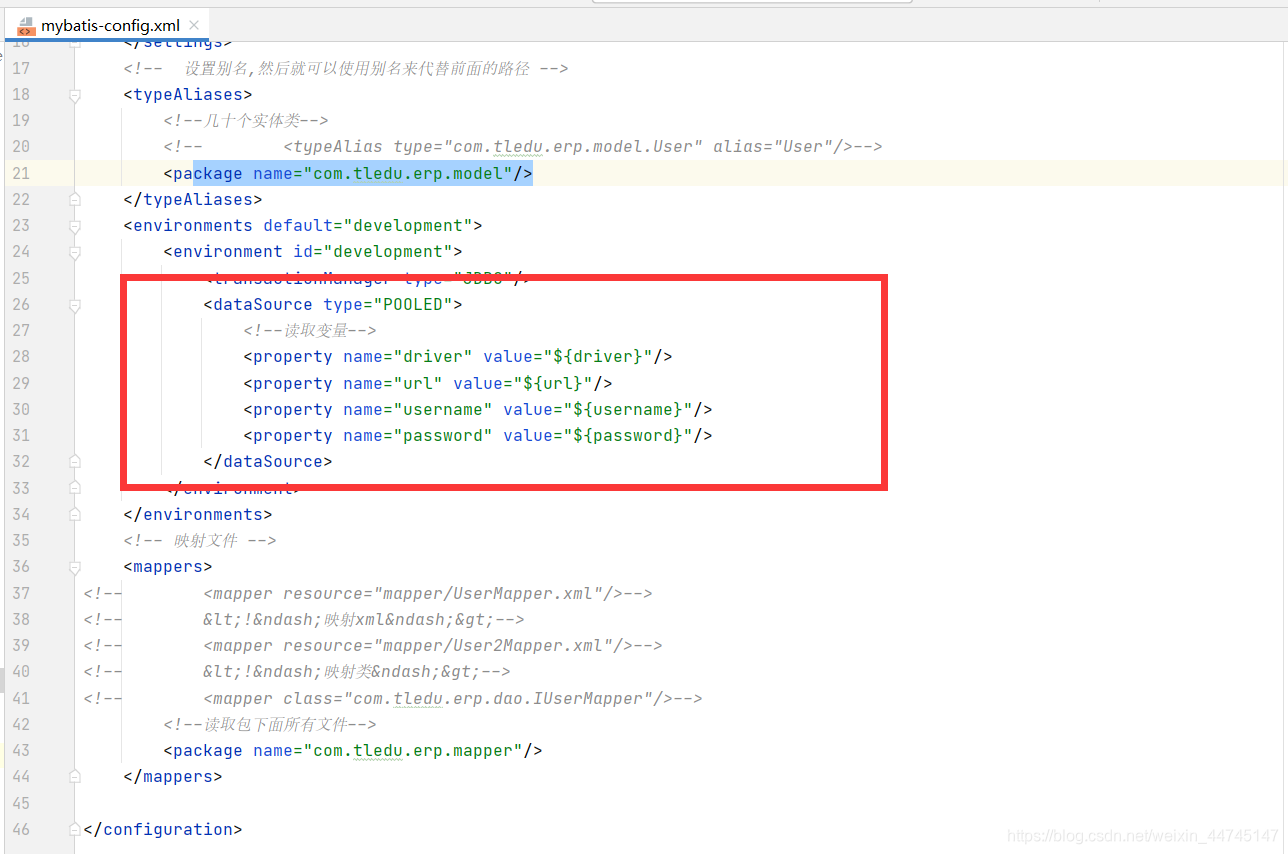Click the commented typeAlias com.tledu.erp.model.User line
Image resolution: width=1288 pixels, height=854 pixels.
(523, 146)
